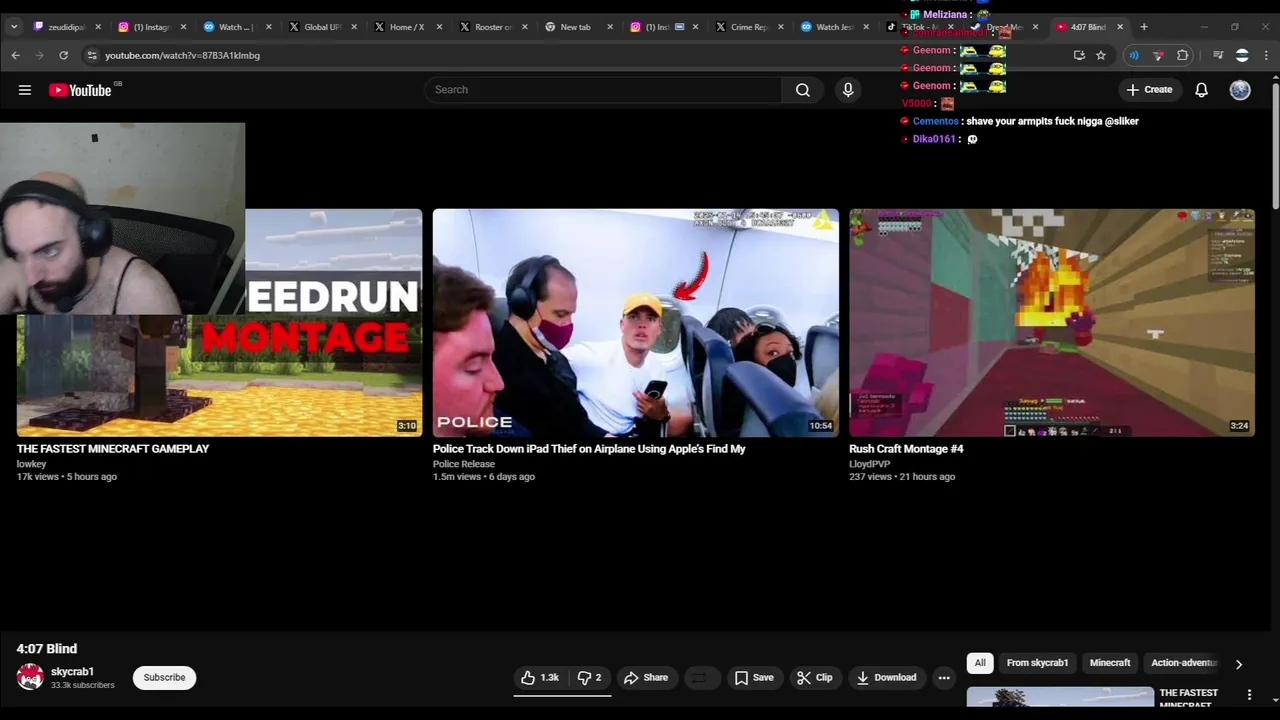Screen dimensions: 1280x720
Task: Click the Create button
Action: pos(1149,90)
